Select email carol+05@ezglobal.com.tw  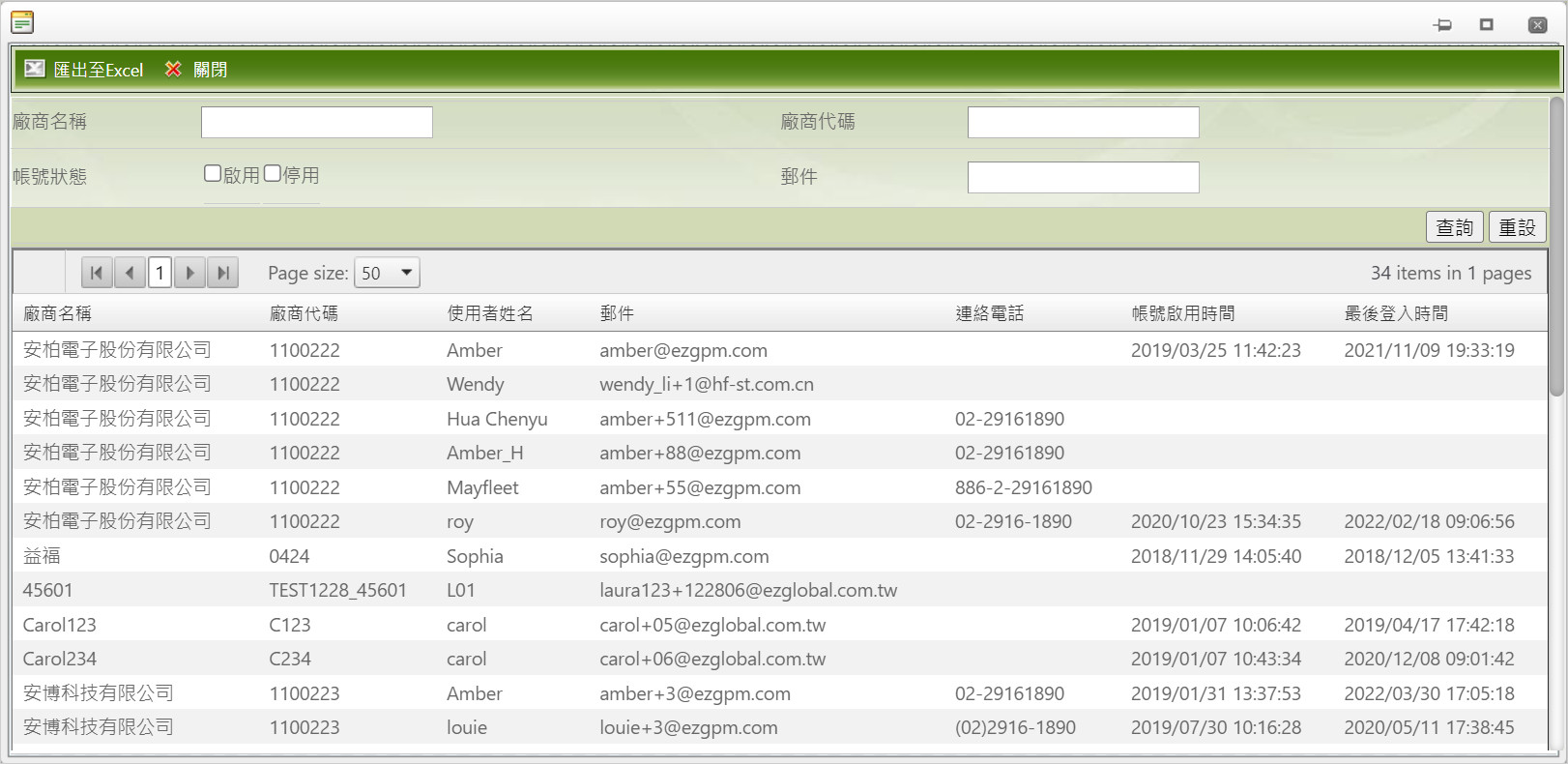tap(712, 625)
